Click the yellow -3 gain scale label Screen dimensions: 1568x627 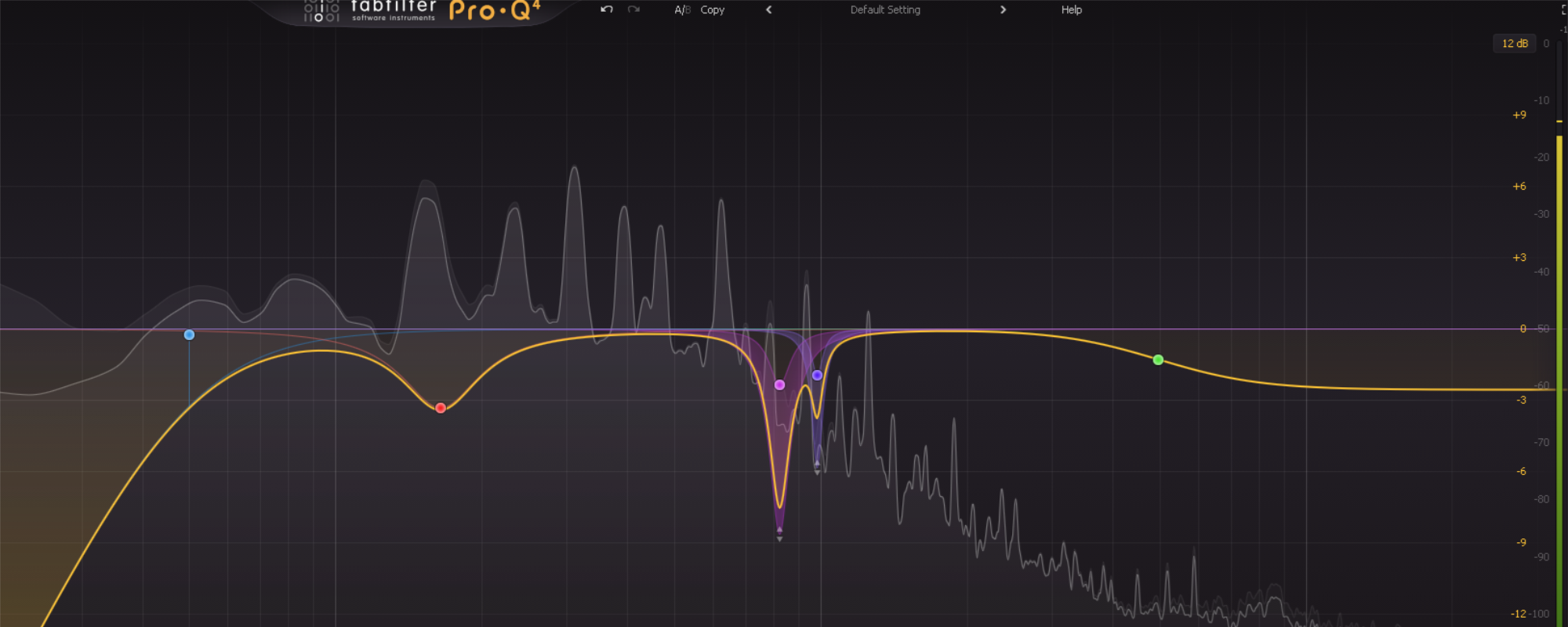1521,400
